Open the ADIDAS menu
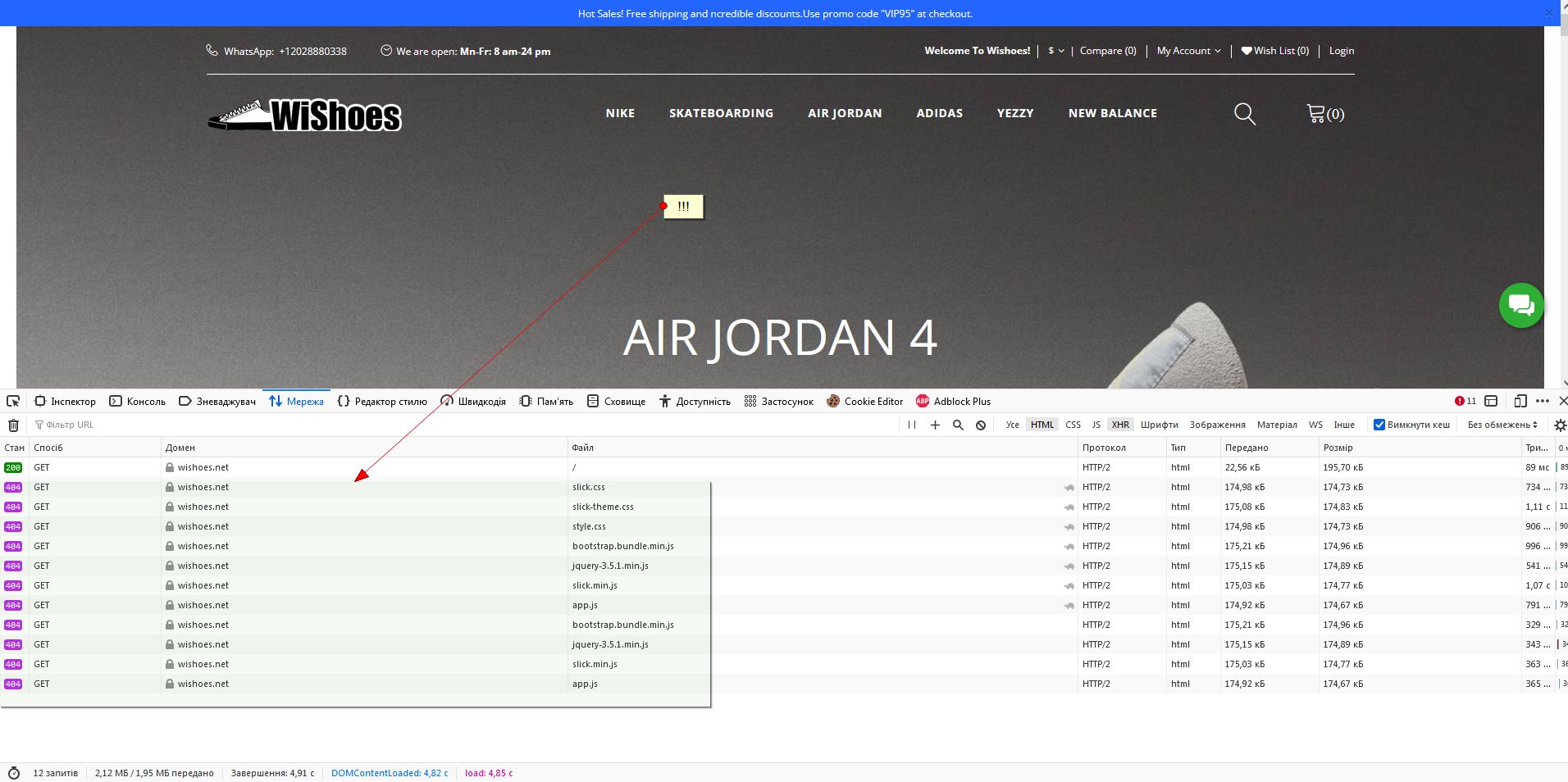Screen dimensions: 1568x782 click(939, 113)
